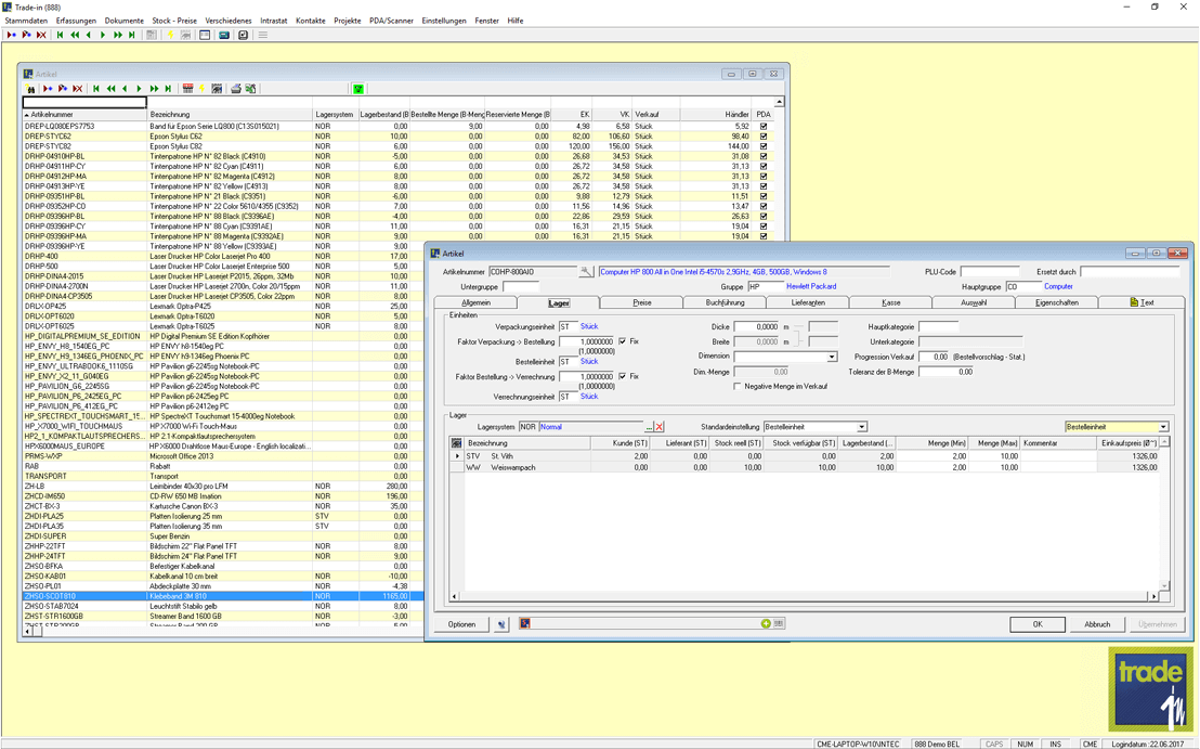
Task: Click the green plus icon in bottom bar
Action: (x=765, y=623)
